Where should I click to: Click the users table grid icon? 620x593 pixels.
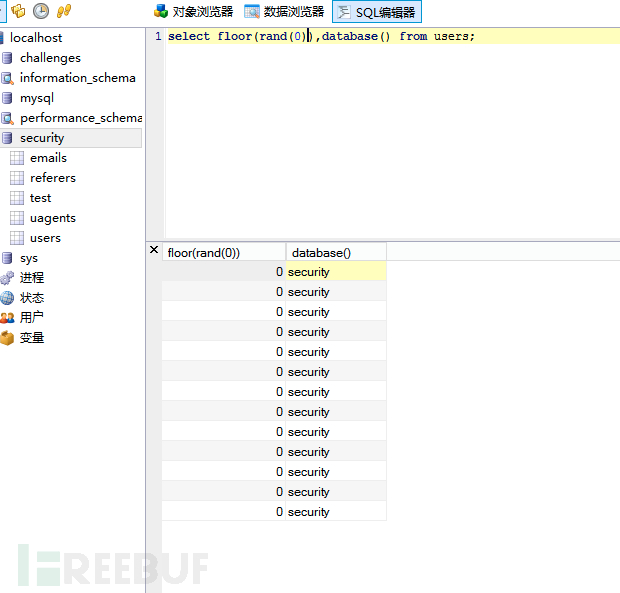[17, 238]
